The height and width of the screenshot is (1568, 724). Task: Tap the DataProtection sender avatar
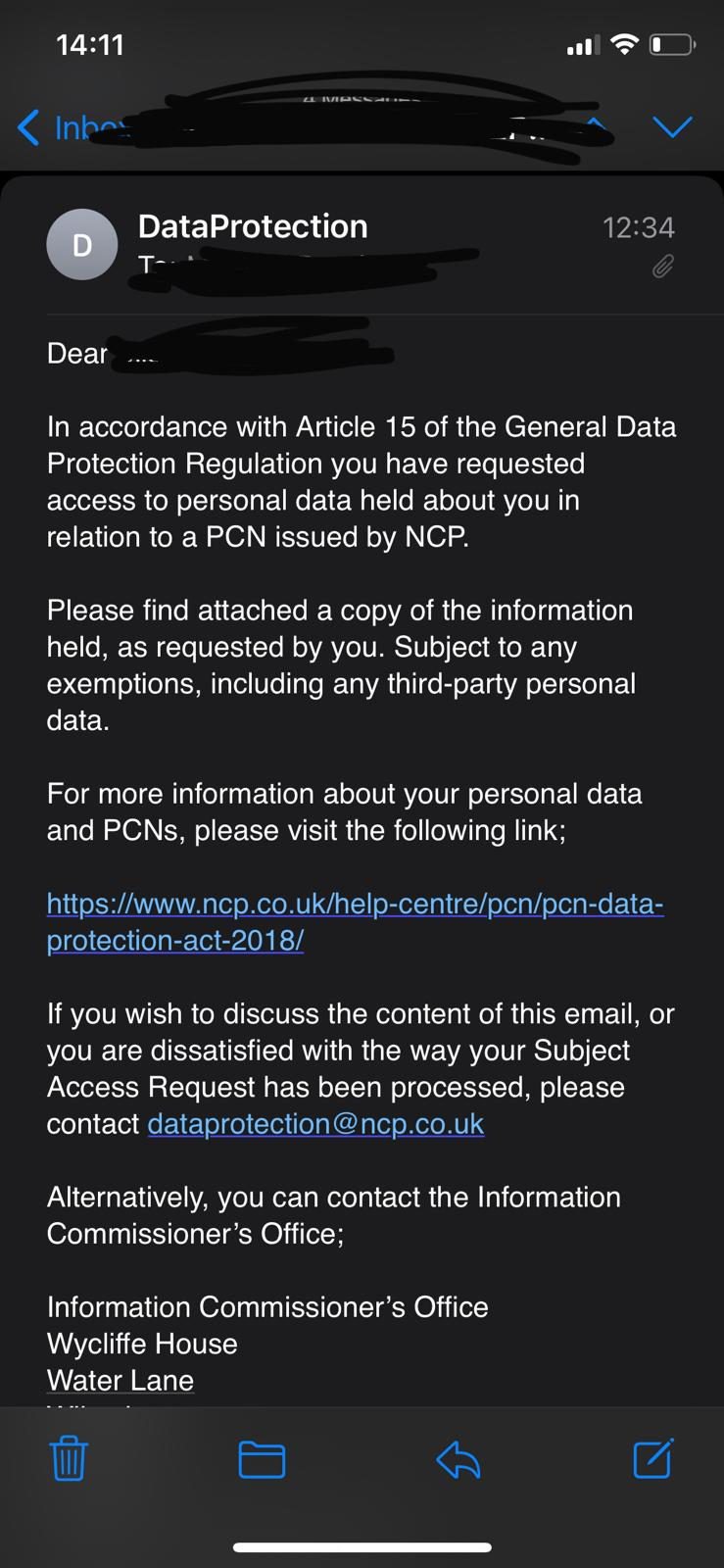82,245
